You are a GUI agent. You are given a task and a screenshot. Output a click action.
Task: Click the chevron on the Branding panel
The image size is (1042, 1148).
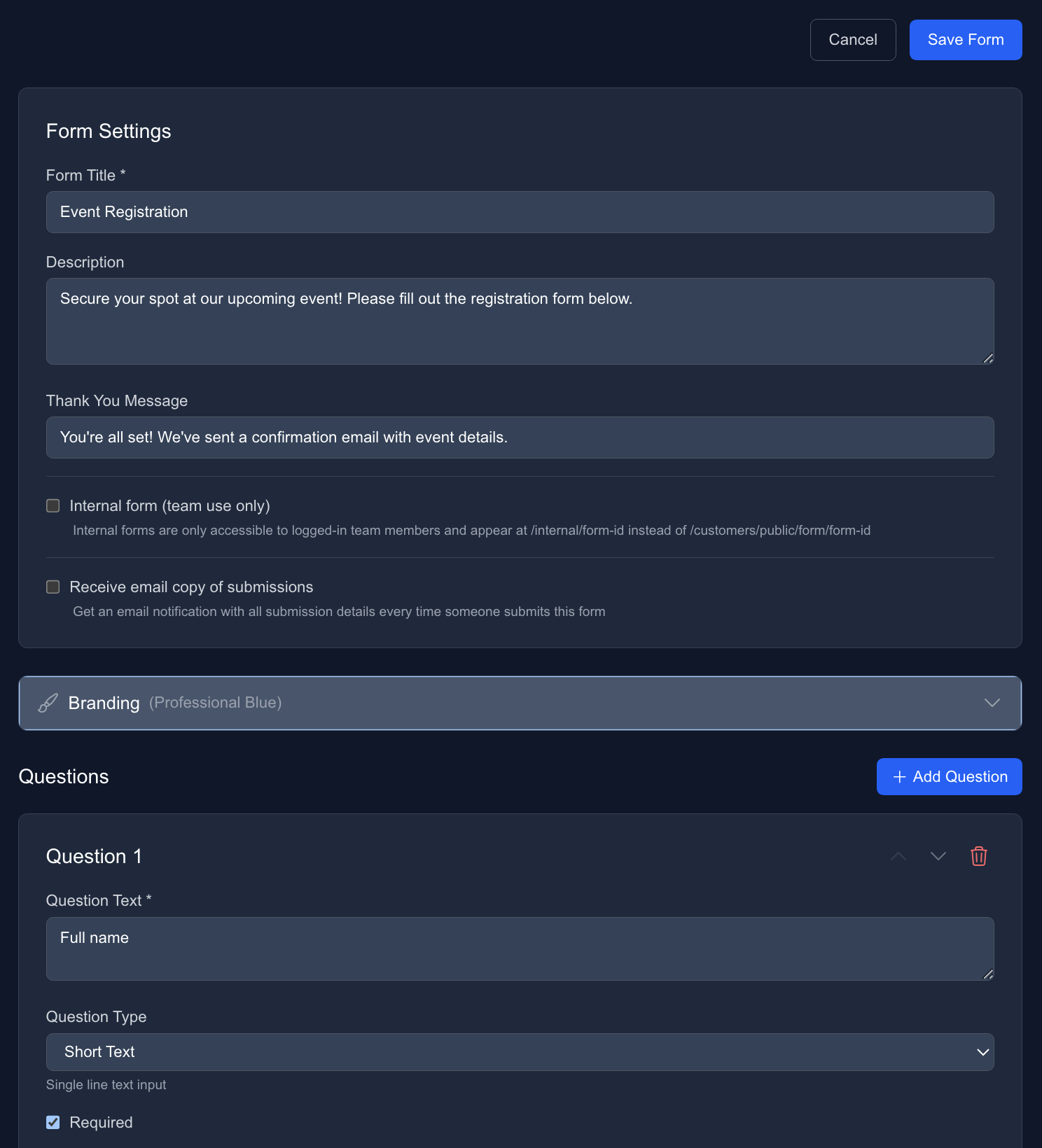coord(992,703)
